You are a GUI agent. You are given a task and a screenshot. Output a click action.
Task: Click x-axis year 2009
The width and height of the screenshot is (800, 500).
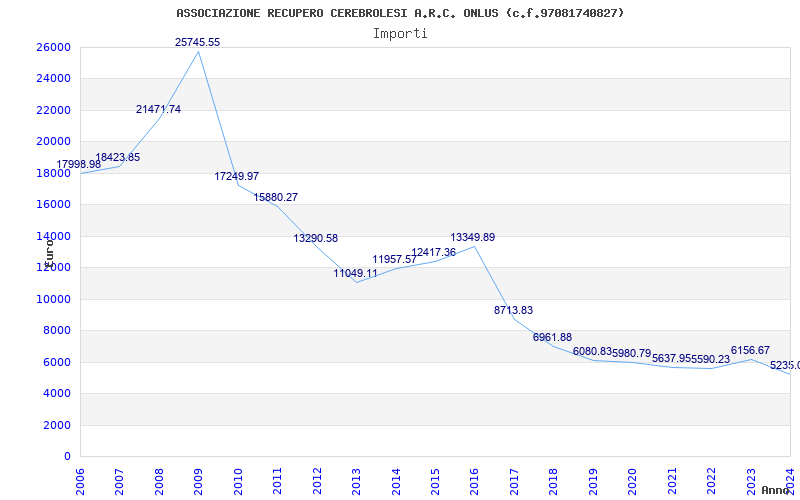click(198, 481)
